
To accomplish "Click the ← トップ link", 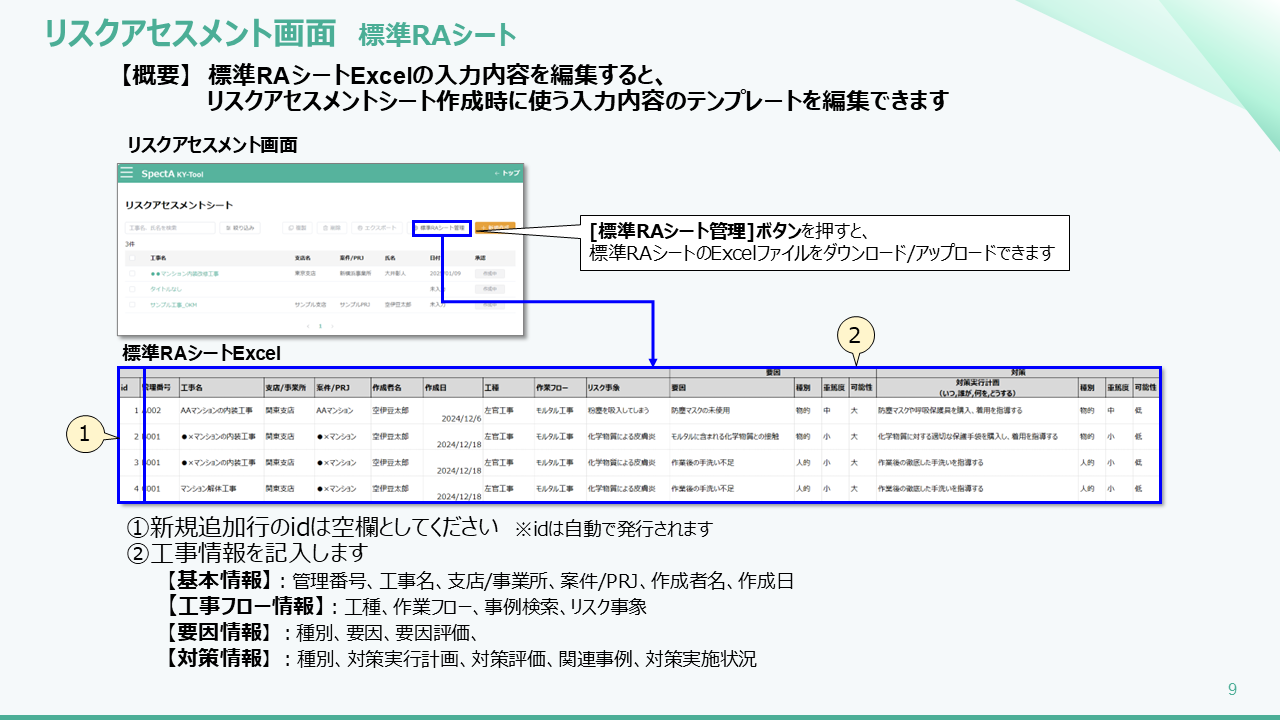I will click(x=507, y=173).
